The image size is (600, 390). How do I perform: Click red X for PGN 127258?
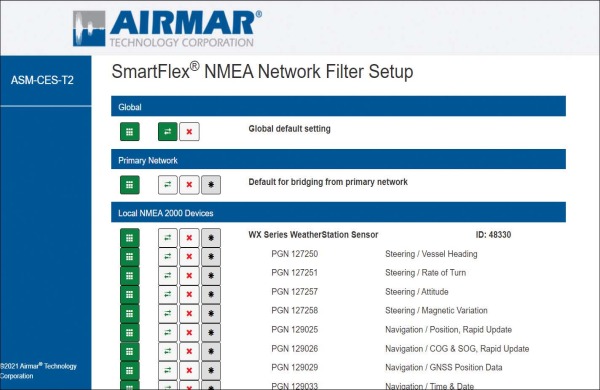point(189,313)
